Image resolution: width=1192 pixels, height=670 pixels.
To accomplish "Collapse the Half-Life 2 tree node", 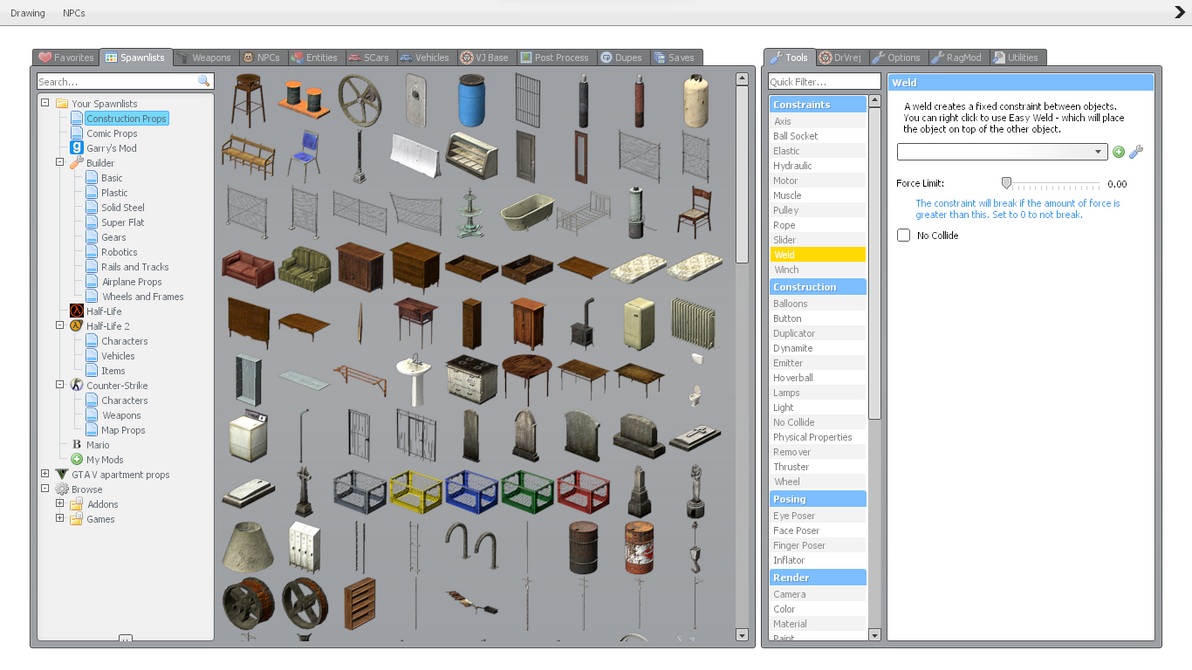I will [60, 325].
